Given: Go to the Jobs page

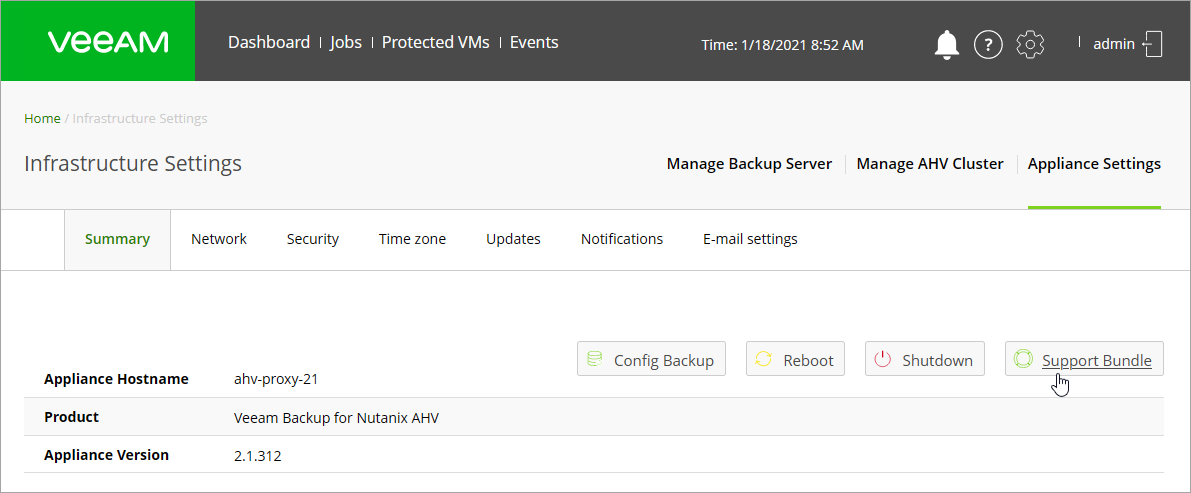Looking at the screenshot, I should (x=346, y=42).
